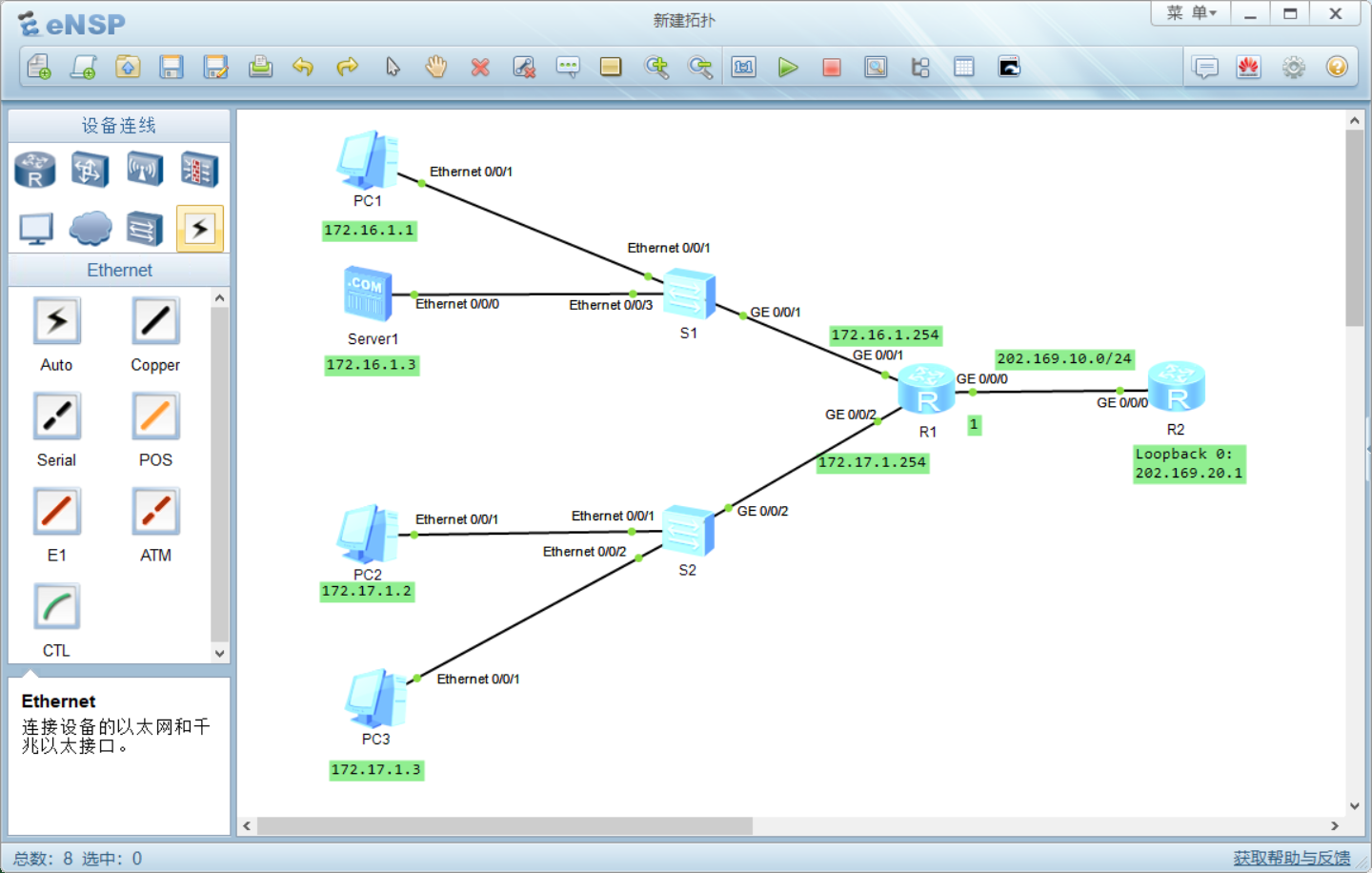Show the grid view toolbar icon
Image resolution: width=1372 pixels, height=873 pixels.
coord(964,67)
